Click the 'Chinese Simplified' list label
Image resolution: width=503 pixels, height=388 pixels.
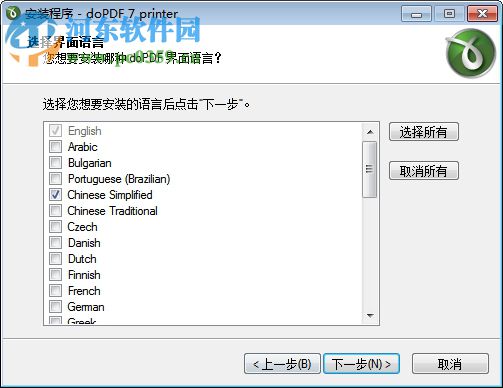click(110, 195)
